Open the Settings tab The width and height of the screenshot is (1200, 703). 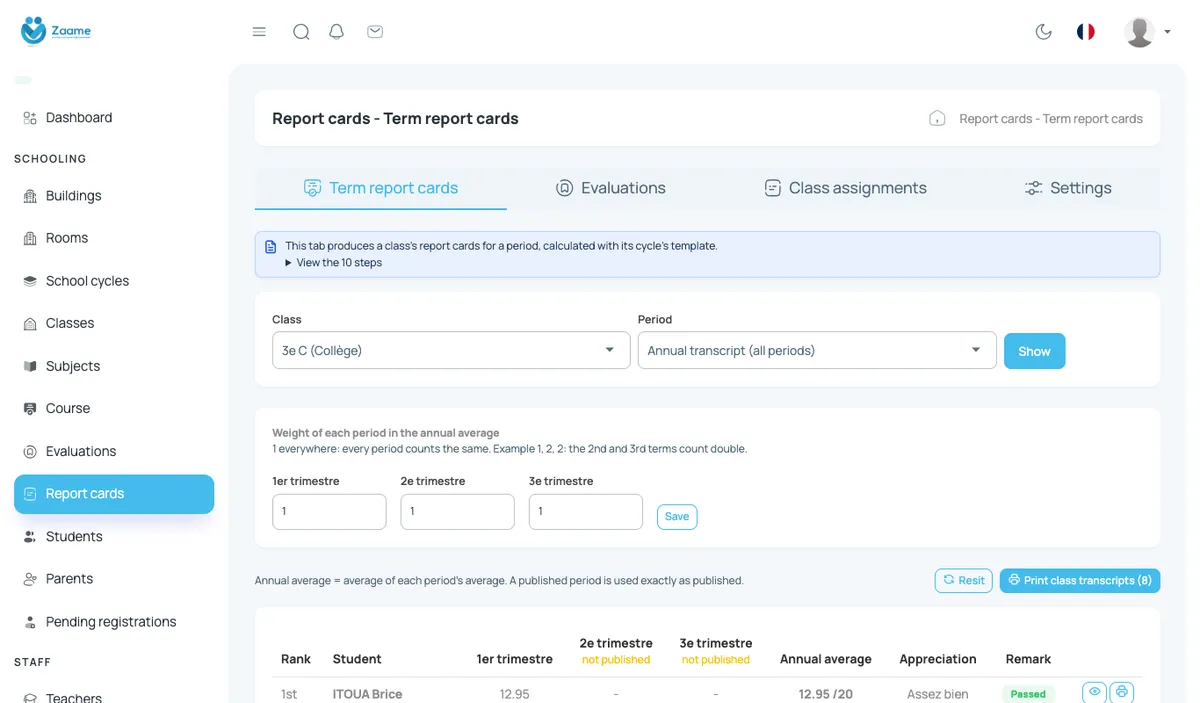pos(1068,188)
